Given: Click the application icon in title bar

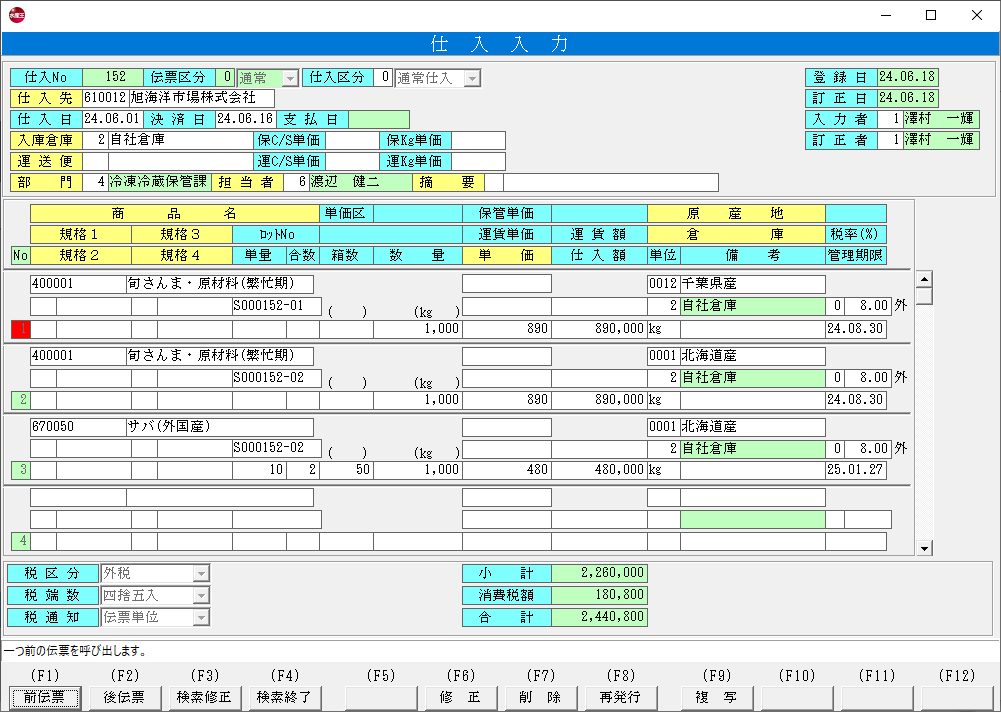Looking at the screenshot, I should [x=17, y=15].
